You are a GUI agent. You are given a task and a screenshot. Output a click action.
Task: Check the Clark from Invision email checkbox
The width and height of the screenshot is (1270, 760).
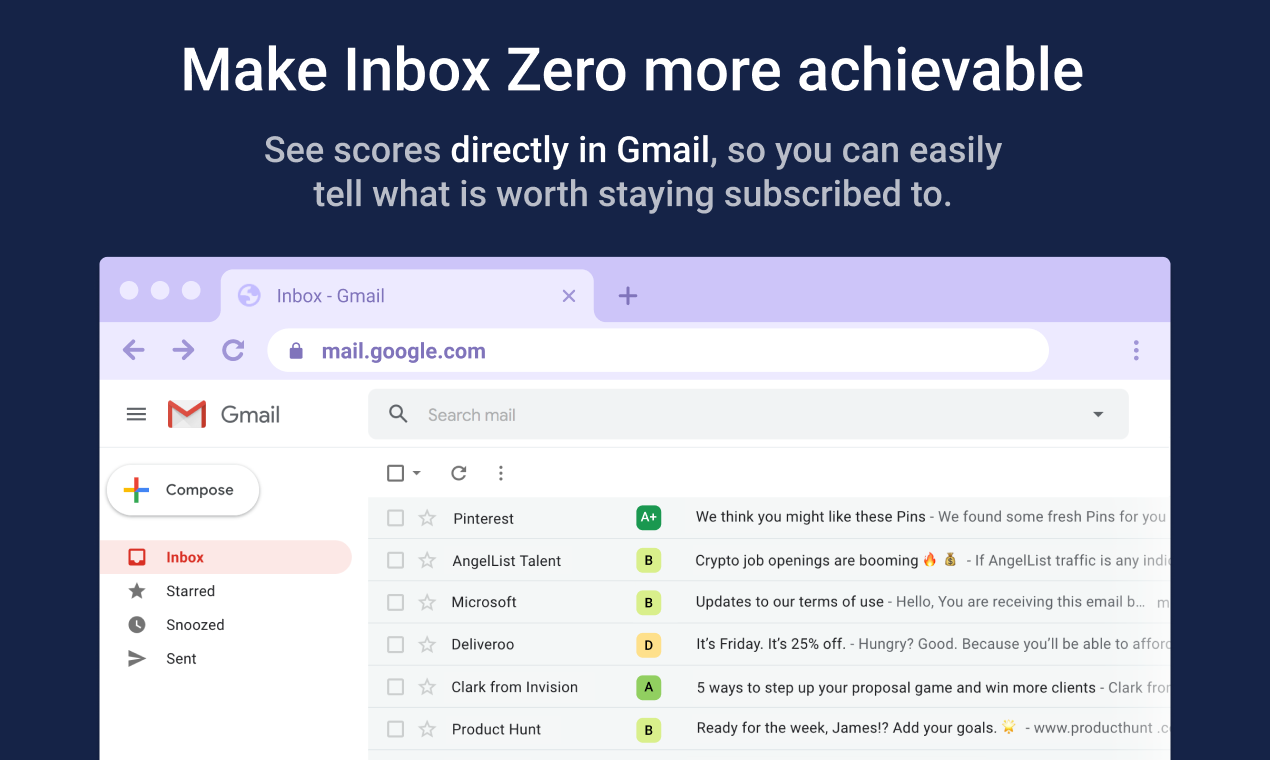pyautogui.click(x=396, y=687)
